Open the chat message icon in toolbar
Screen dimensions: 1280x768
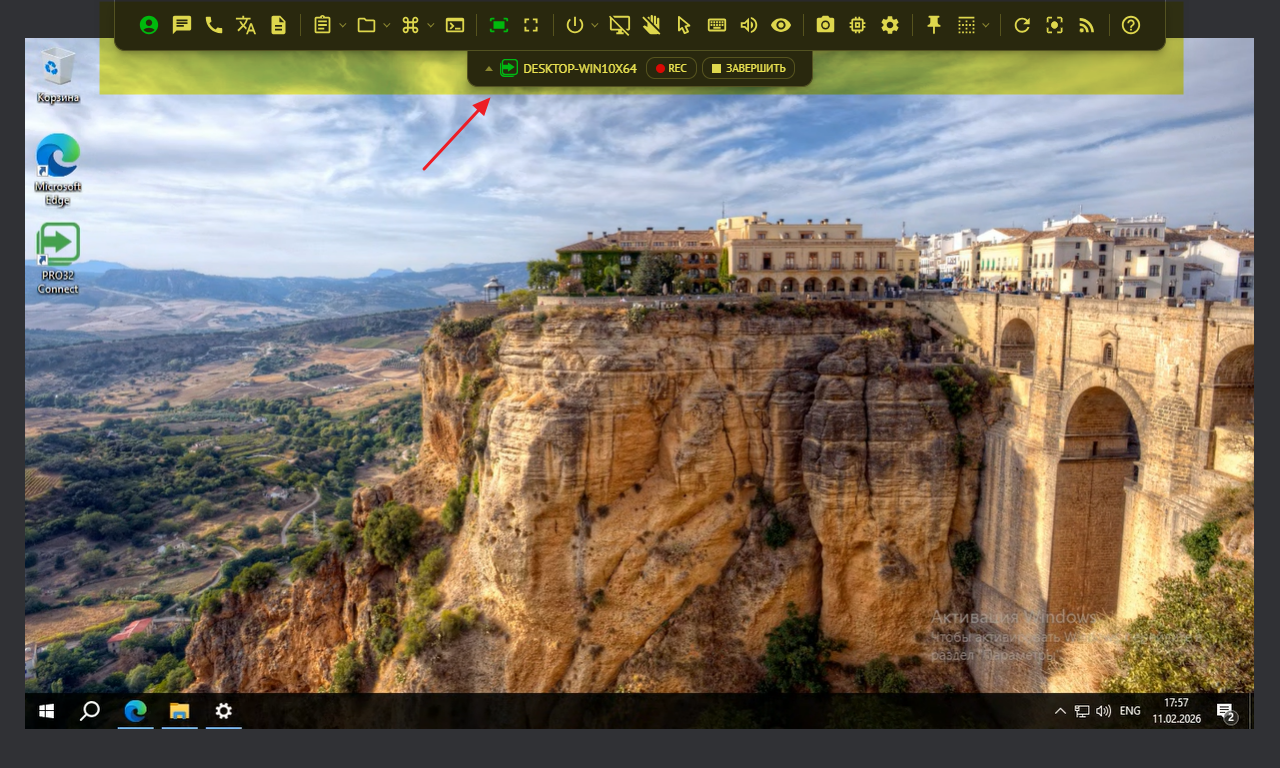pyautogui.click(x=181, y=25)
